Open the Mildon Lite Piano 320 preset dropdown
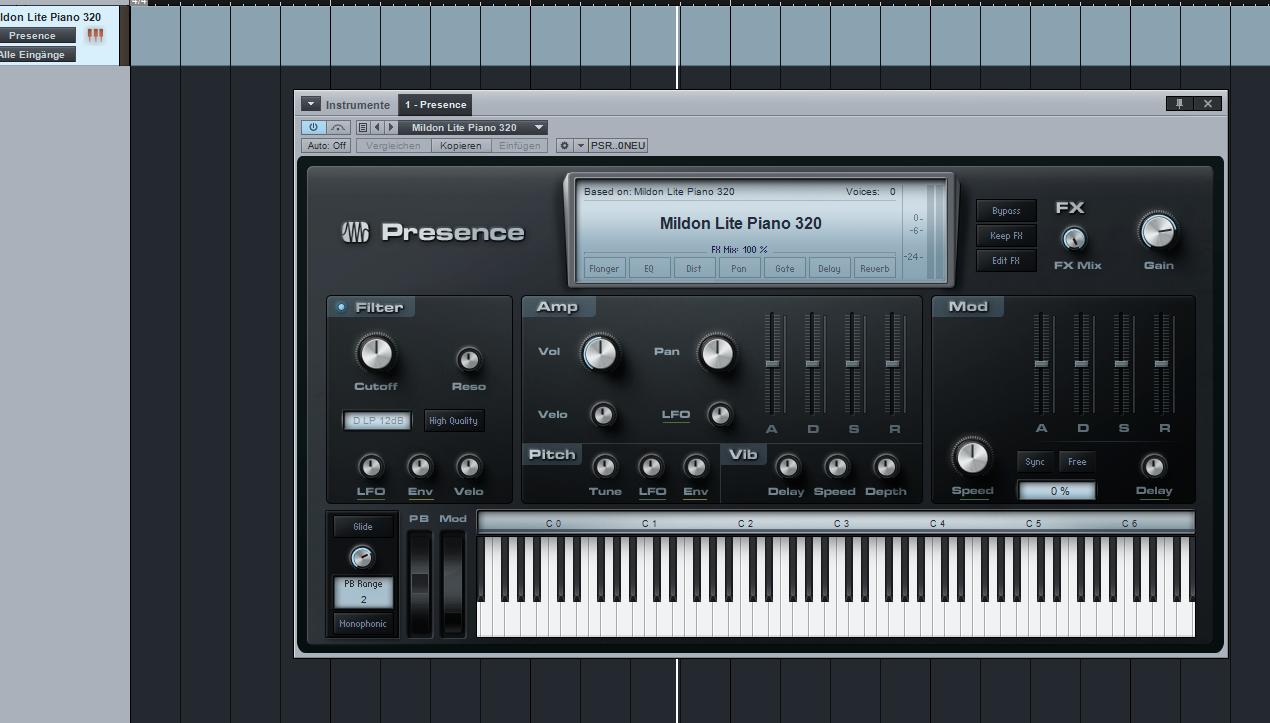Image resolution: width=1270 pixels, height=723 pixels. (x=472, y=127)
